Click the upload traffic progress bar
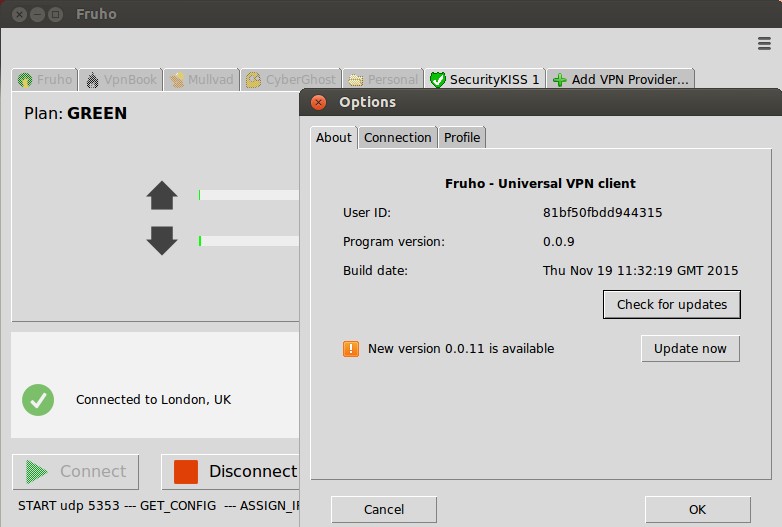Screen dimensions: 782x527 click(x=249, y=195)
